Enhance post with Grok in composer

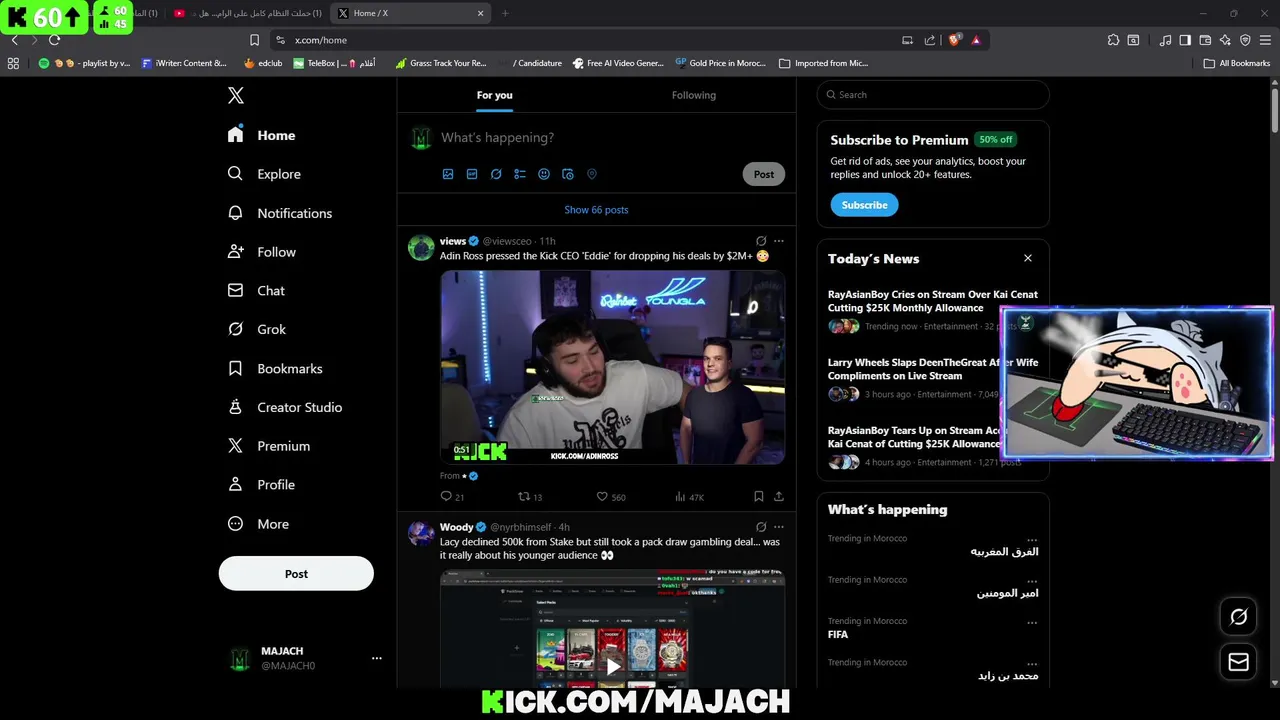point(496,174)
